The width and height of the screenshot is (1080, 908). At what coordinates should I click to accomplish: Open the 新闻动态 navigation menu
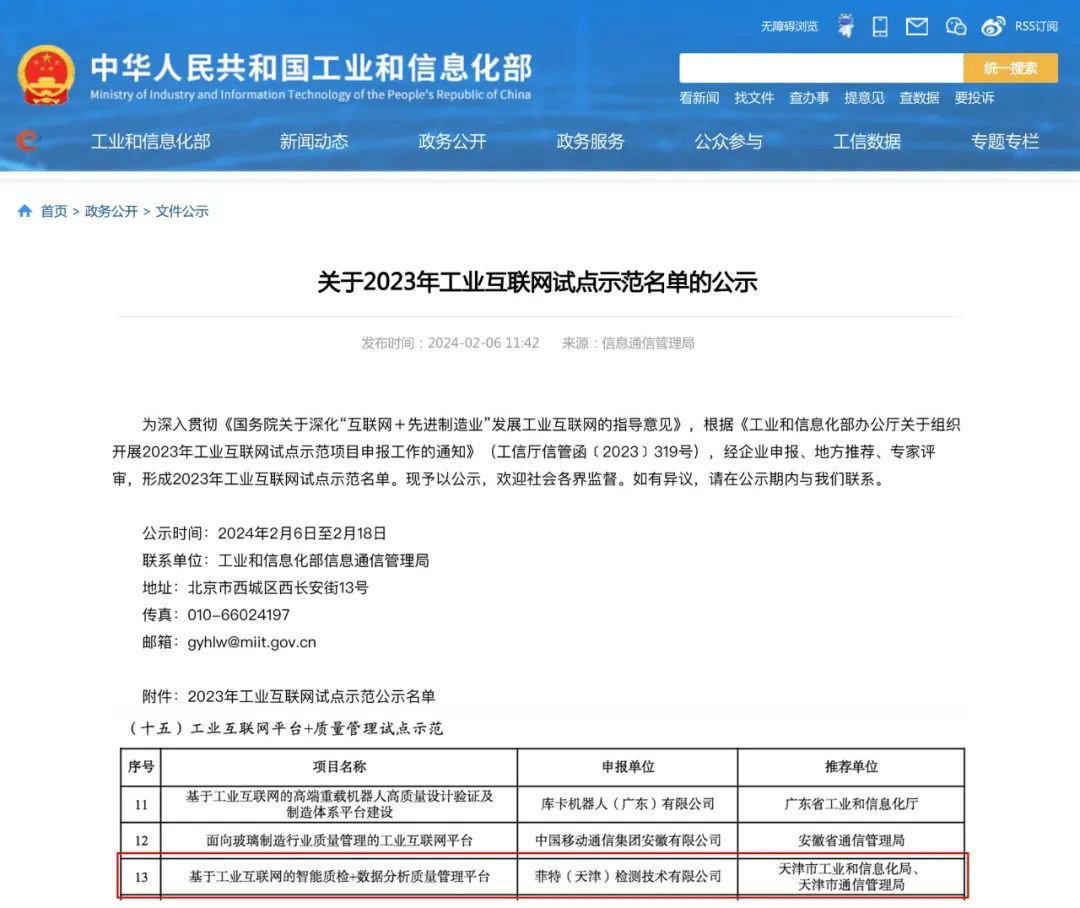coord(314,141)
